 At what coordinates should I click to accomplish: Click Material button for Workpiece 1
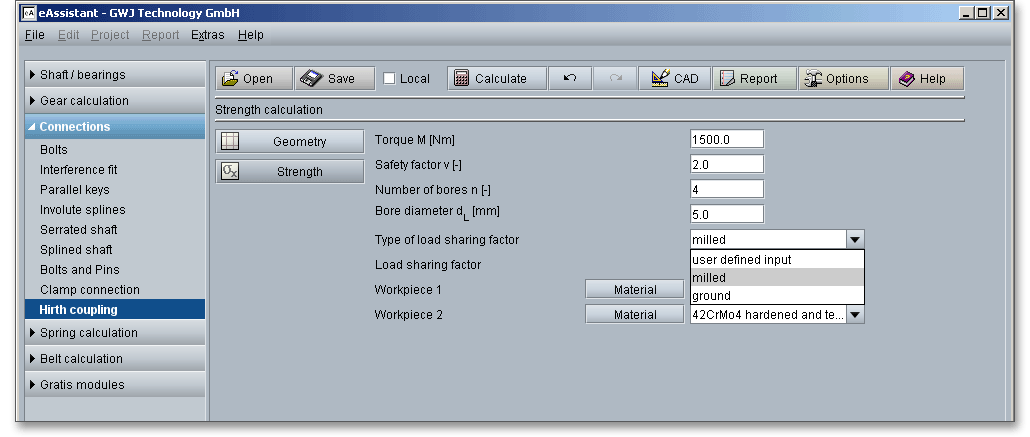click(635, 290)
